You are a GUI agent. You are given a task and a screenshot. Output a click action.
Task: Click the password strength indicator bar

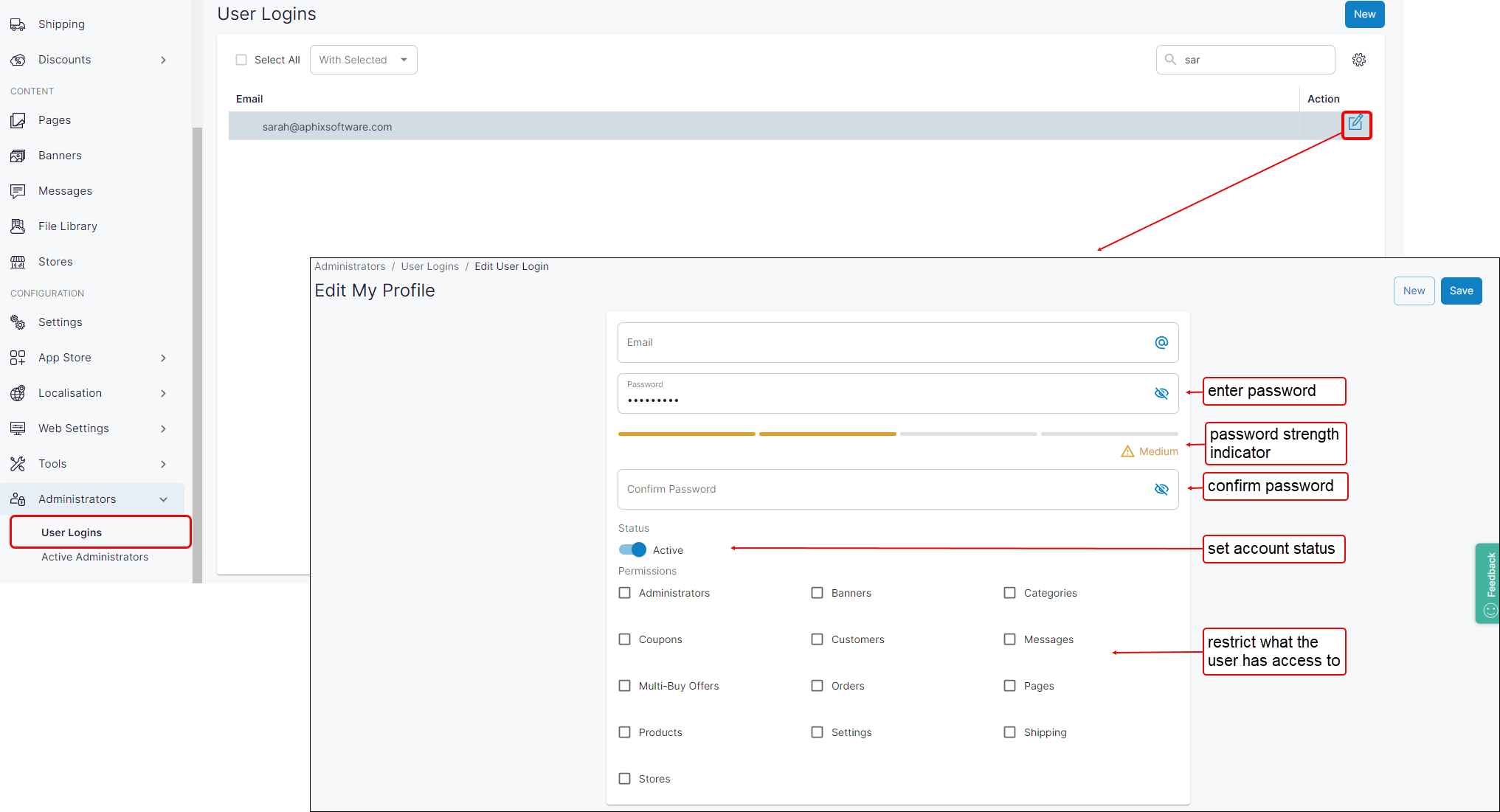point(897,433)
